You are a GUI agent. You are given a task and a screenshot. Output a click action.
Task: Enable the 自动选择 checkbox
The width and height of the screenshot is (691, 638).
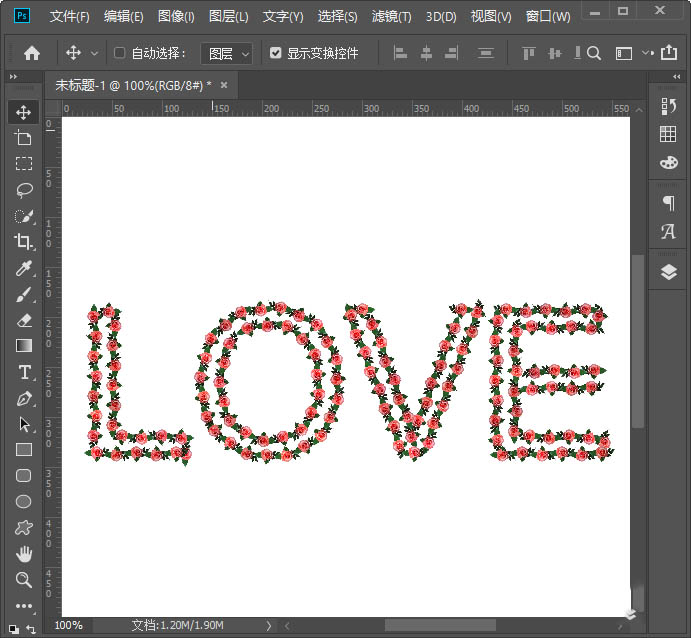(120, 53)
